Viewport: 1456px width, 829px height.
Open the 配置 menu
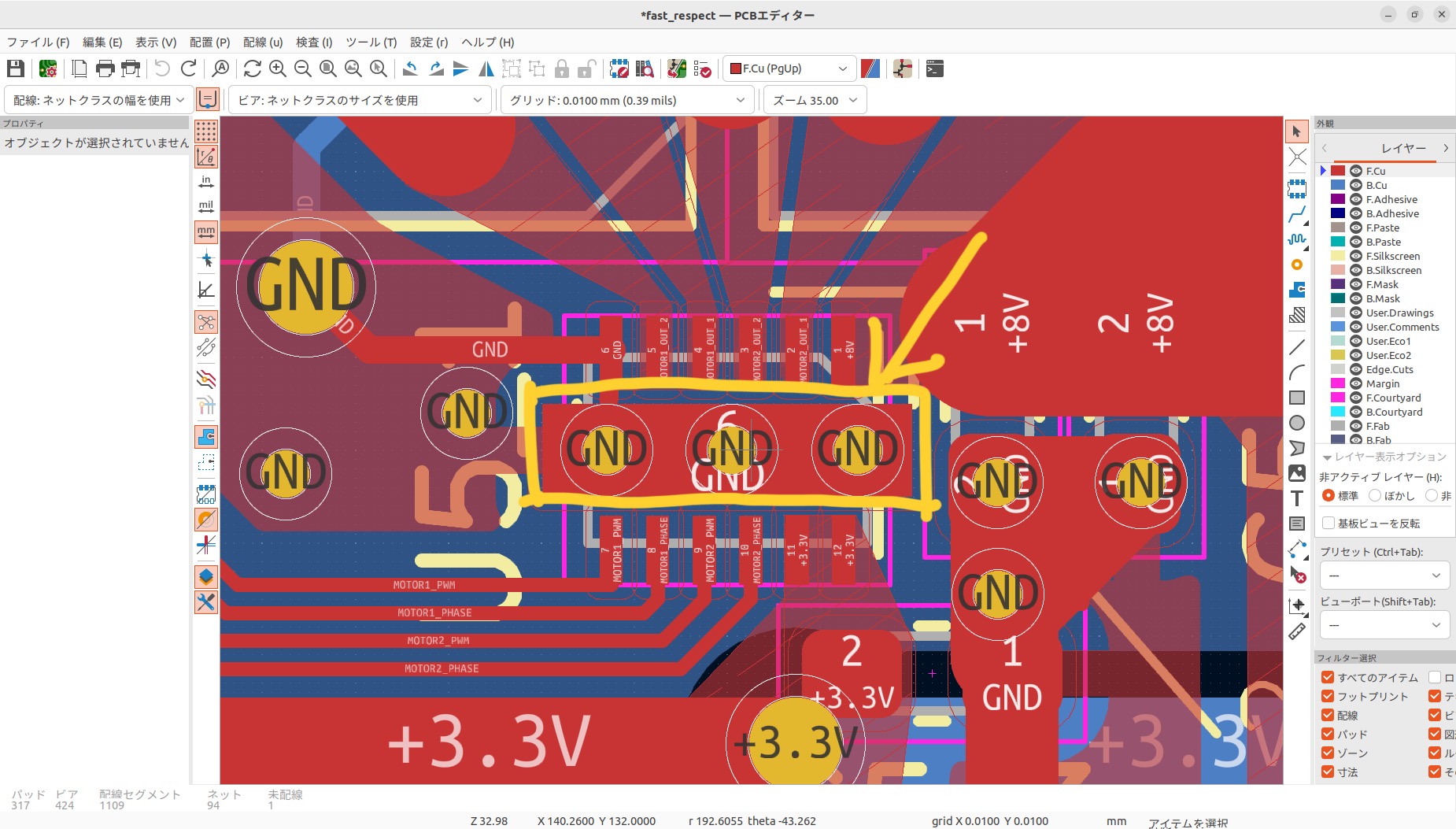(209, 43)
